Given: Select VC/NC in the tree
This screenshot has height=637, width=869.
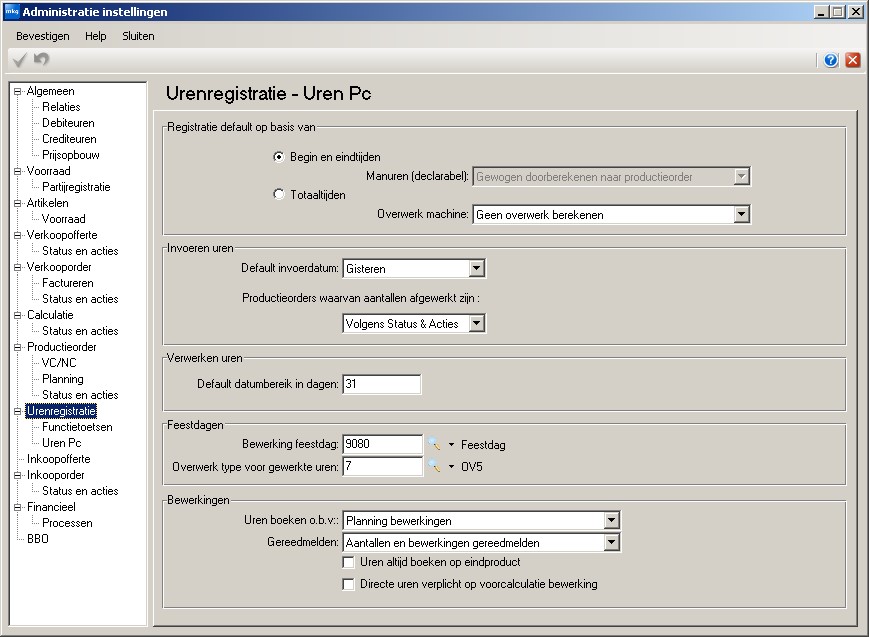Looking at the screenshot, I should coord(59,363).
